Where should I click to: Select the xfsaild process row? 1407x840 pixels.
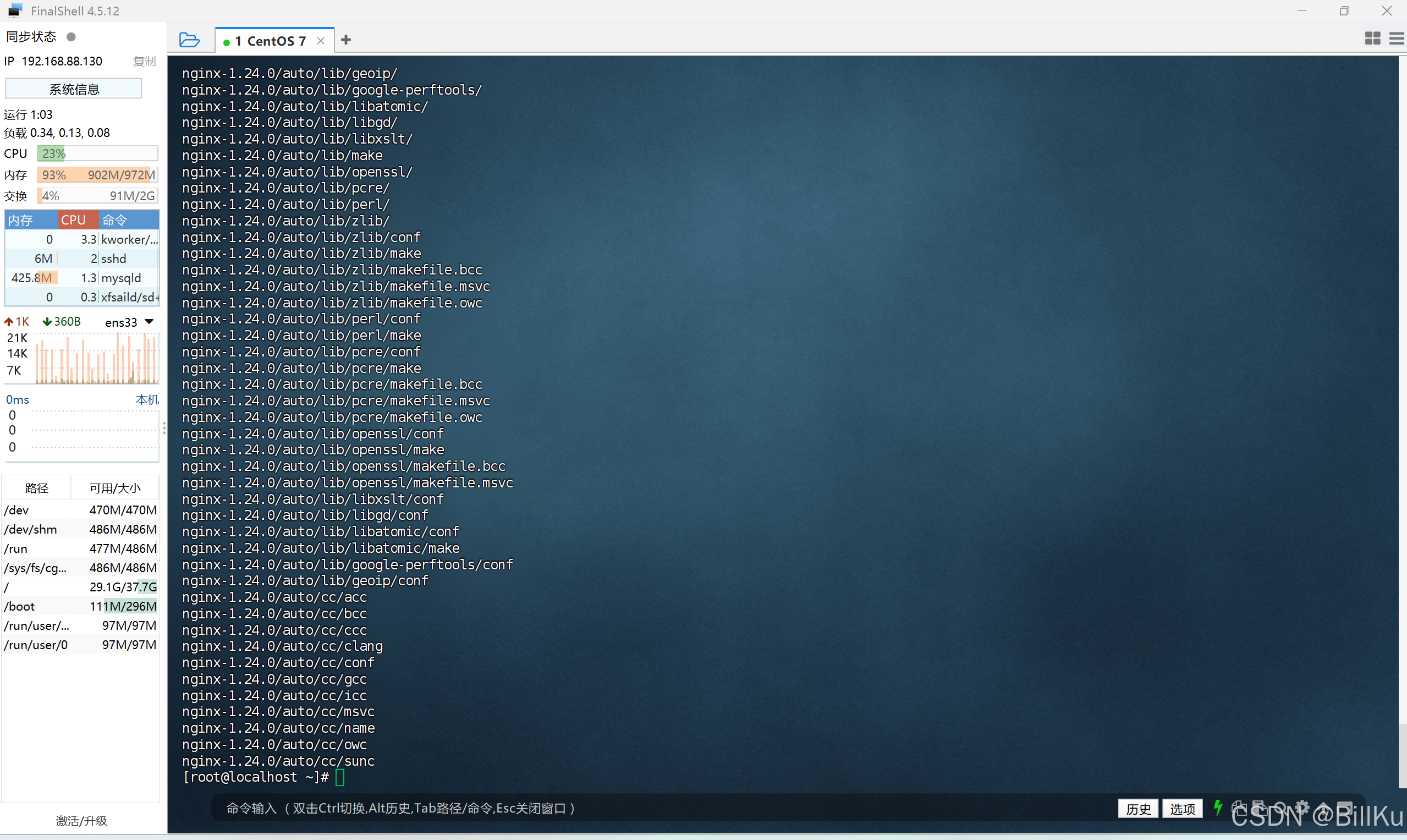pyautogui.click(x=82, y=297)
